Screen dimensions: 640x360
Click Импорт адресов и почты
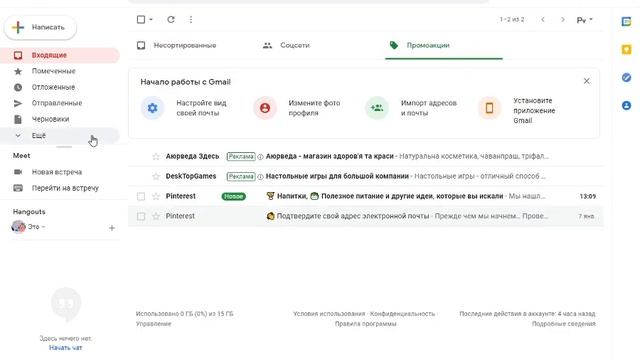429,108
